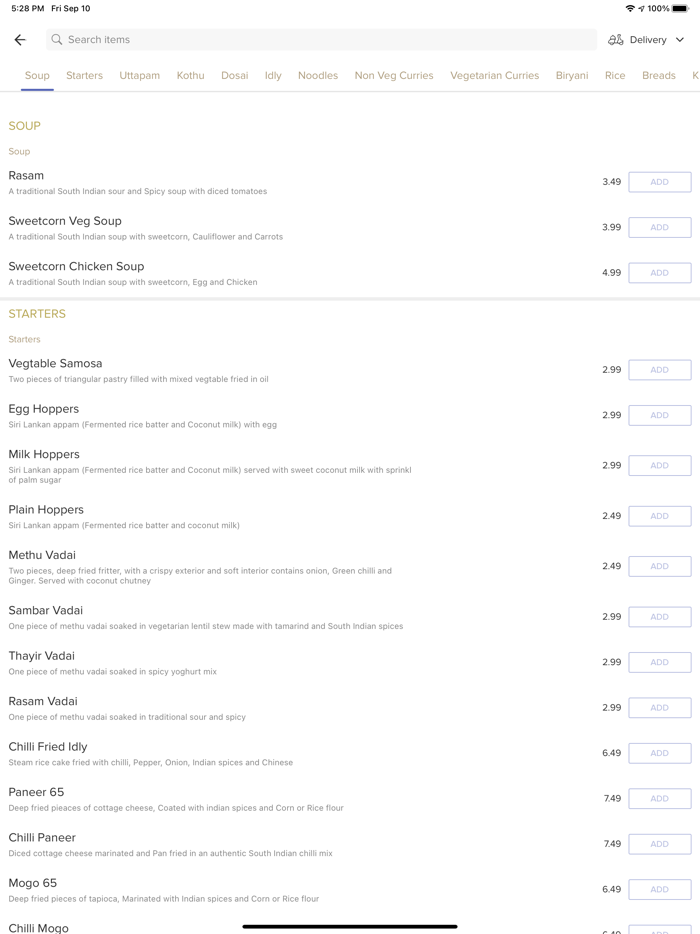Image resolution: width=700 pixels, height=934 pixels.
Task: Tap the delivery scooter icon
Action: (x=616, y=40)
